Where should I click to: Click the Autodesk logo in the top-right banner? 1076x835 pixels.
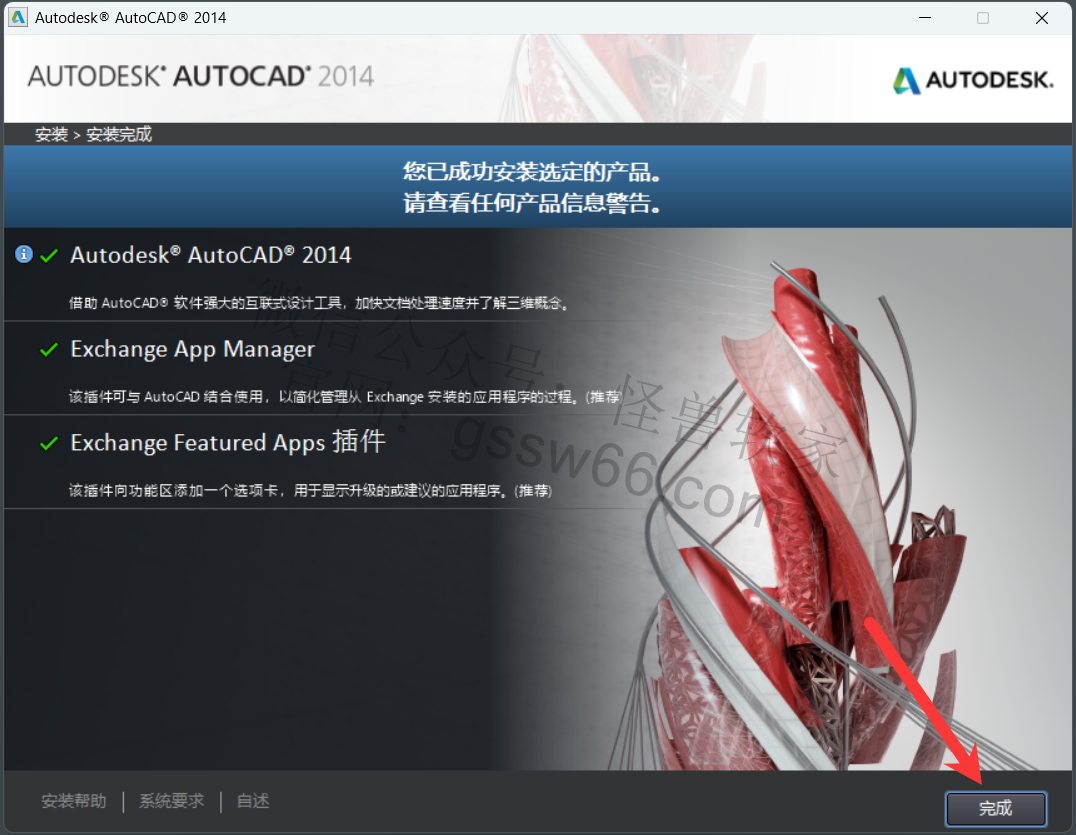tap(972, 80)
